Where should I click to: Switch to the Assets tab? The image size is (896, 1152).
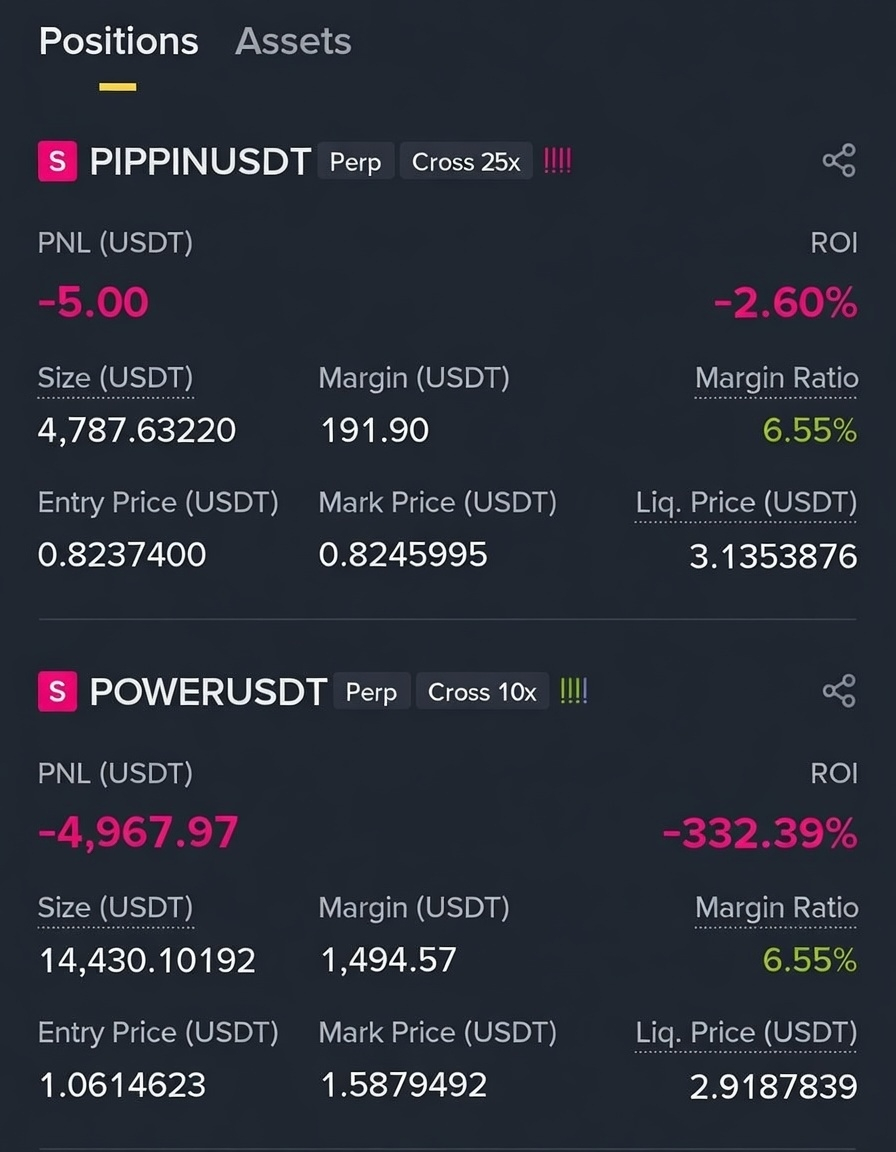[293, 41]
